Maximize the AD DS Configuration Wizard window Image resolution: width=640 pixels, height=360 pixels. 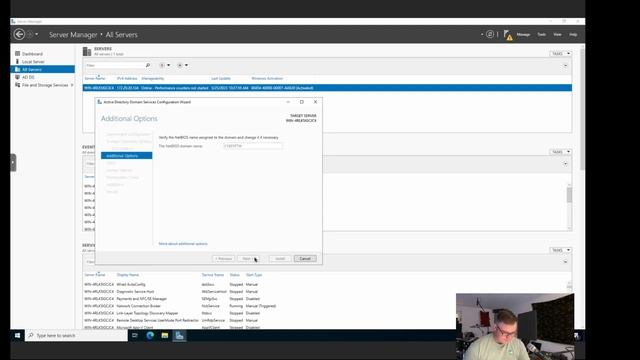coord(302,102)
